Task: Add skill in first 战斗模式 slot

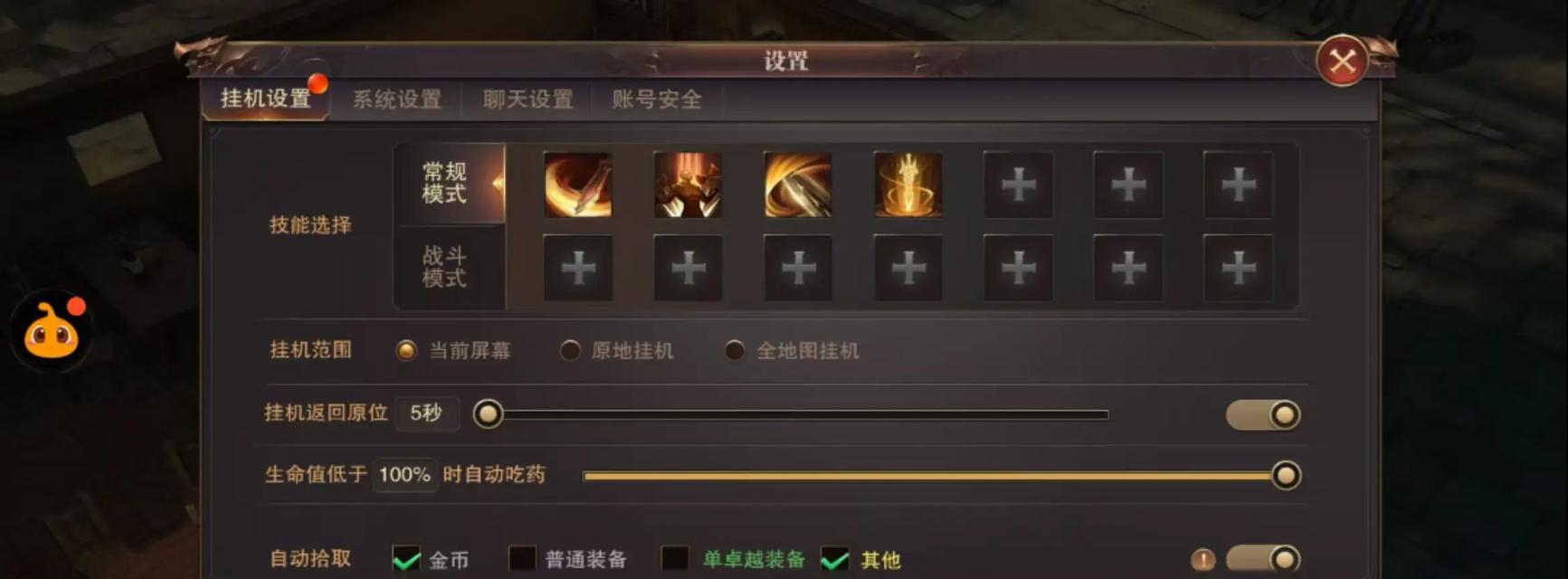Action: (578, 269)
